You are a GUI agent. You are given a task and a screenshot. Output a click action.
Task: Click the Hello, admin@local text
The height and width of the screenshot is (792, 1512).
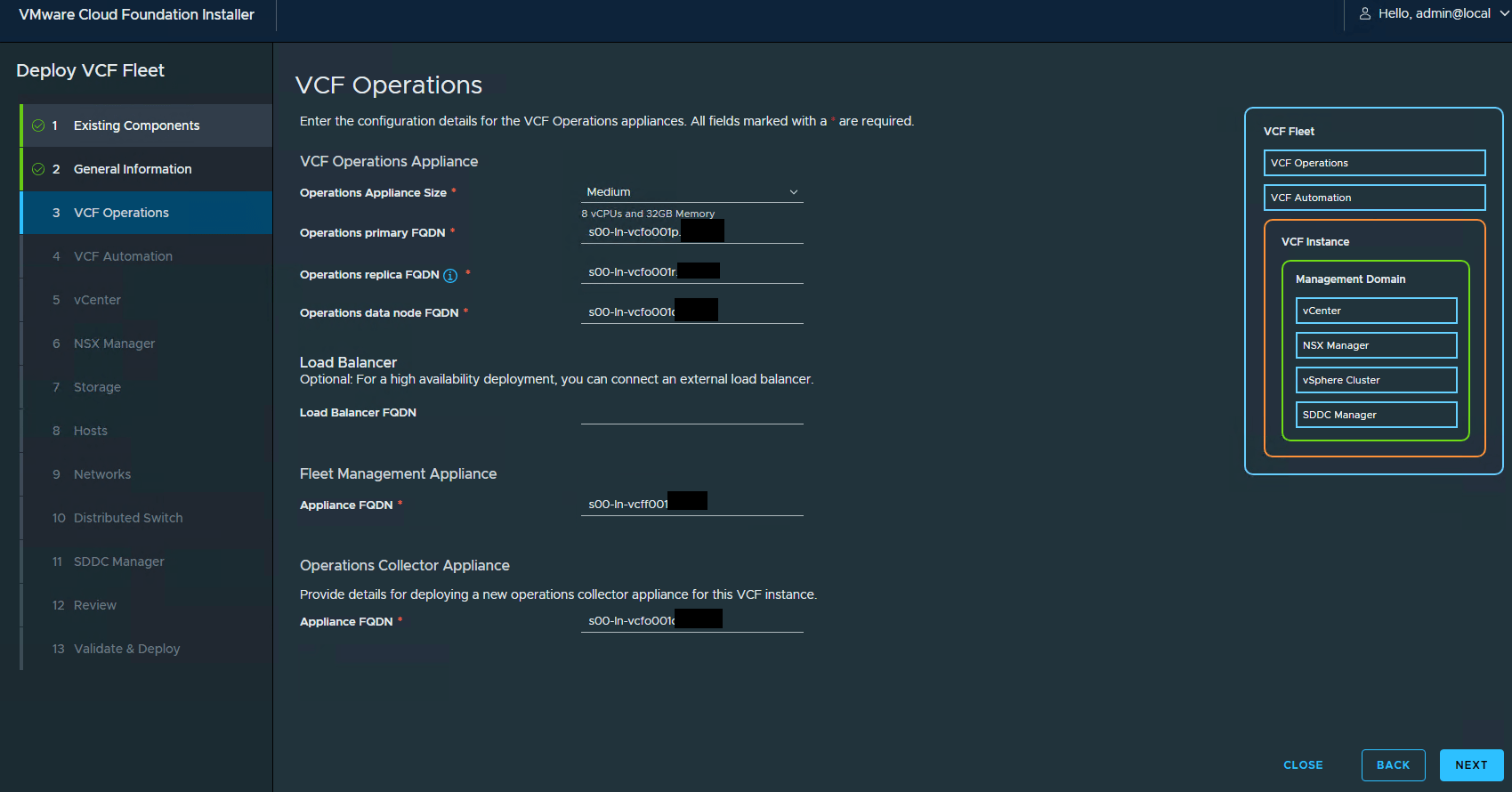(x=1435, y=13)
